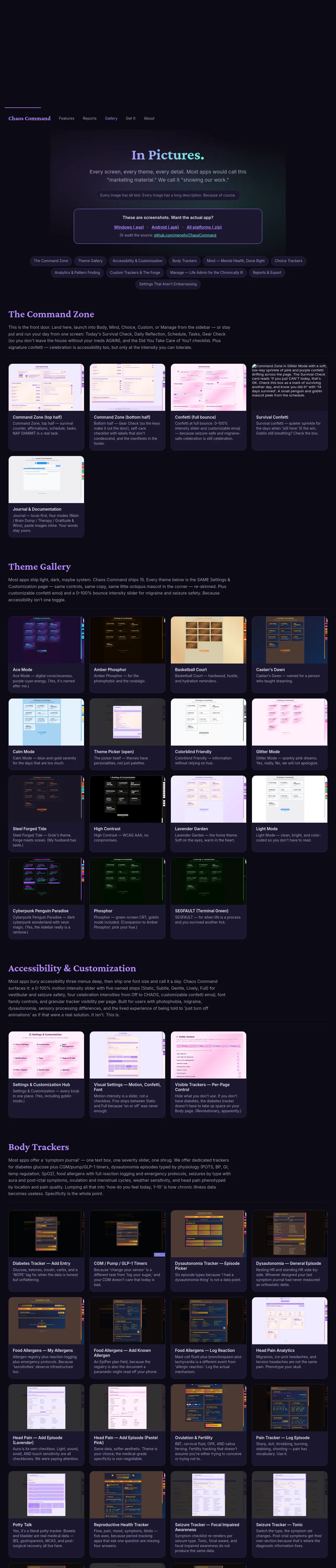Click the Chaos Command site logo

click(x=29, y=118)
